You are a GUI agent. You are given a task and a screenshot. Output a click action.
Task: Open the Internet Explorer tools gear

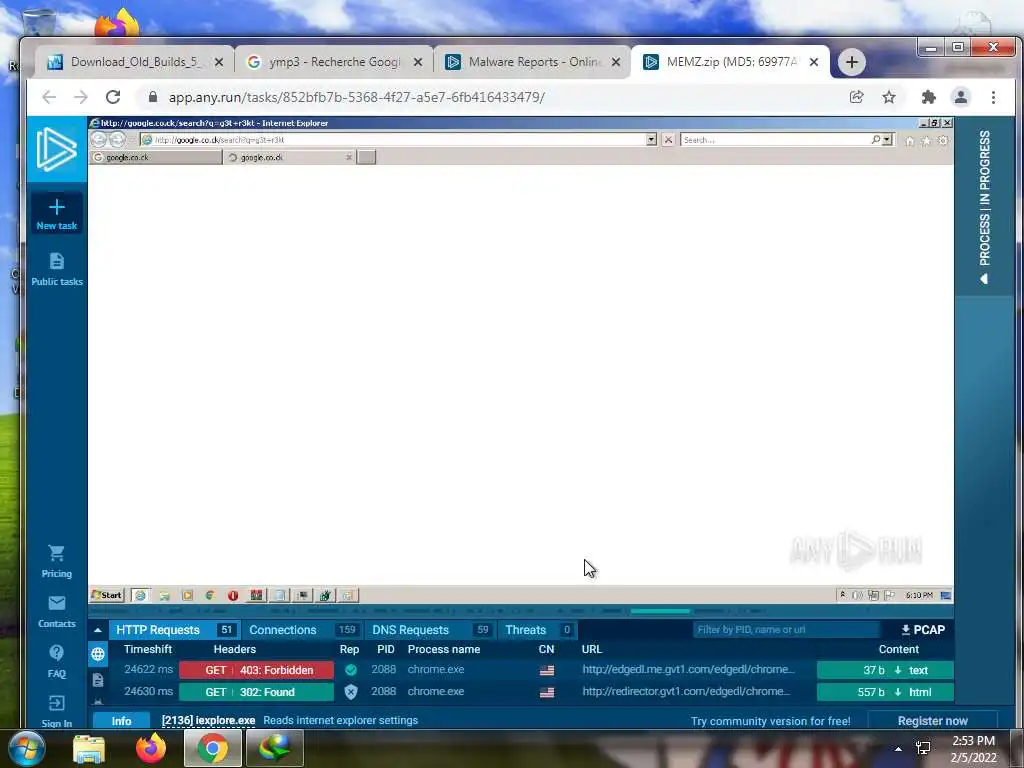click(942, 140)
